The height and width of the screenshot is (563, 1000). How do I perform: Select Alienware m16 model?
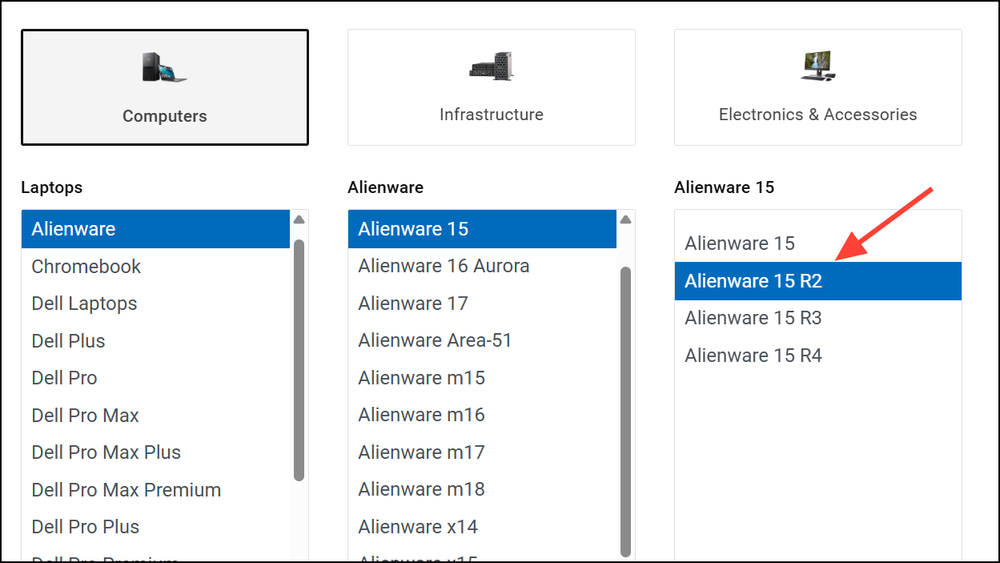tap(482, 415)
